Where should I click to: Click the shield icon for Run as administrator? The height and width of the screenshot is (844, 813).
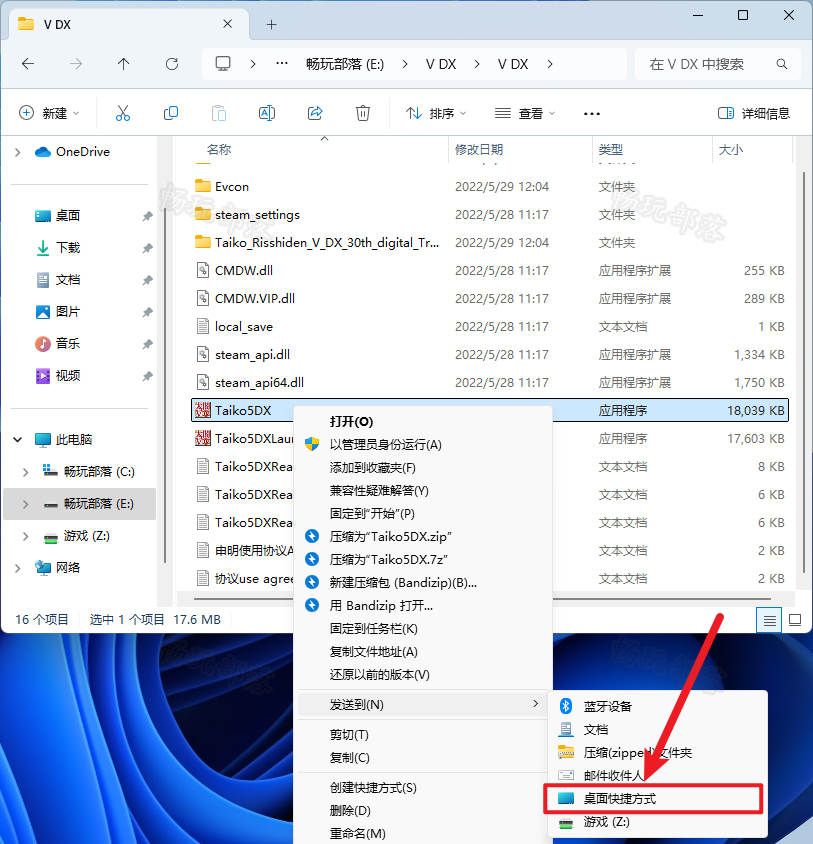[312, 444]
